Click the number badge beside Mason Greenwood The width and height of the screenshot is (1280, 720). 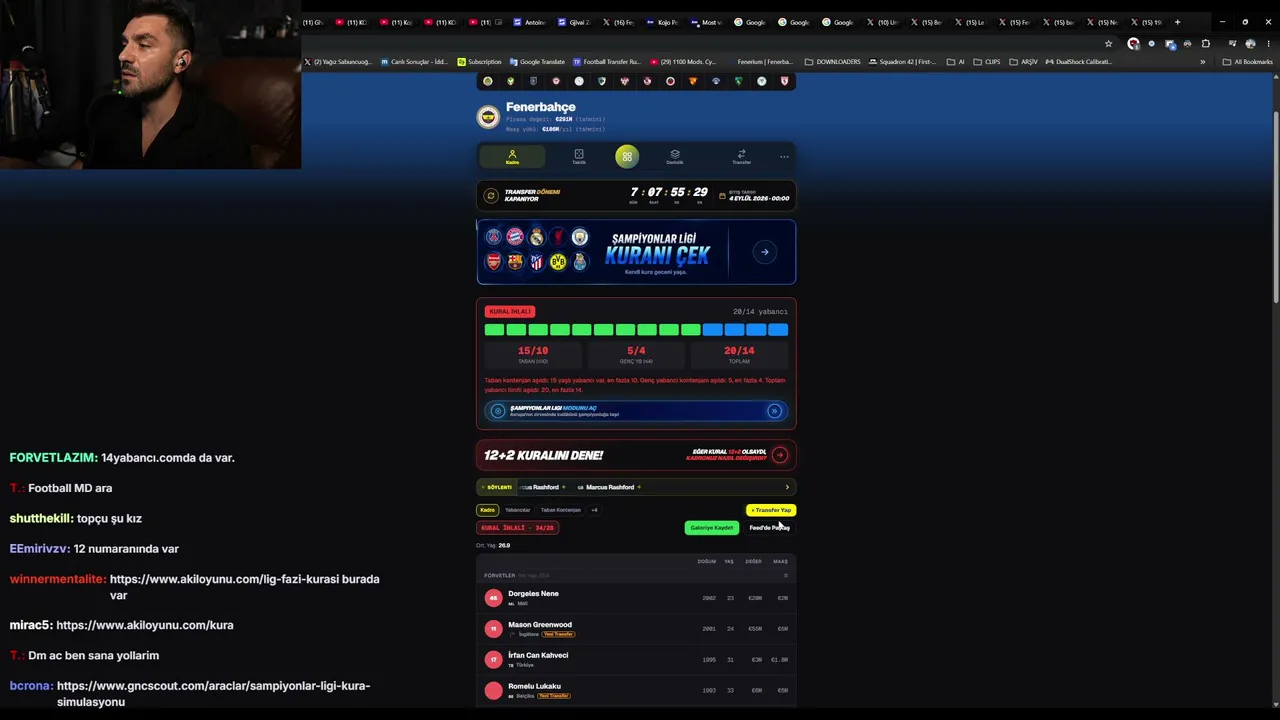click(x=493, y=628)
